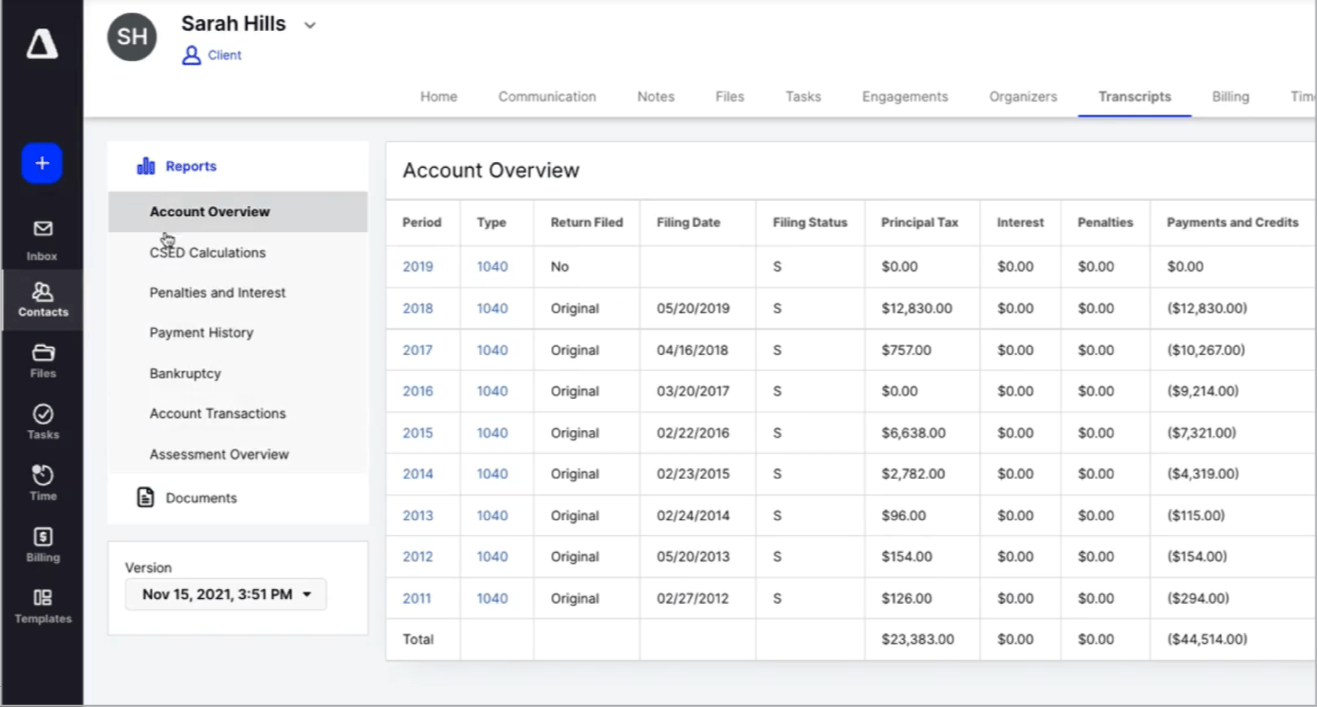Open the Documents section

pos(201,498)
